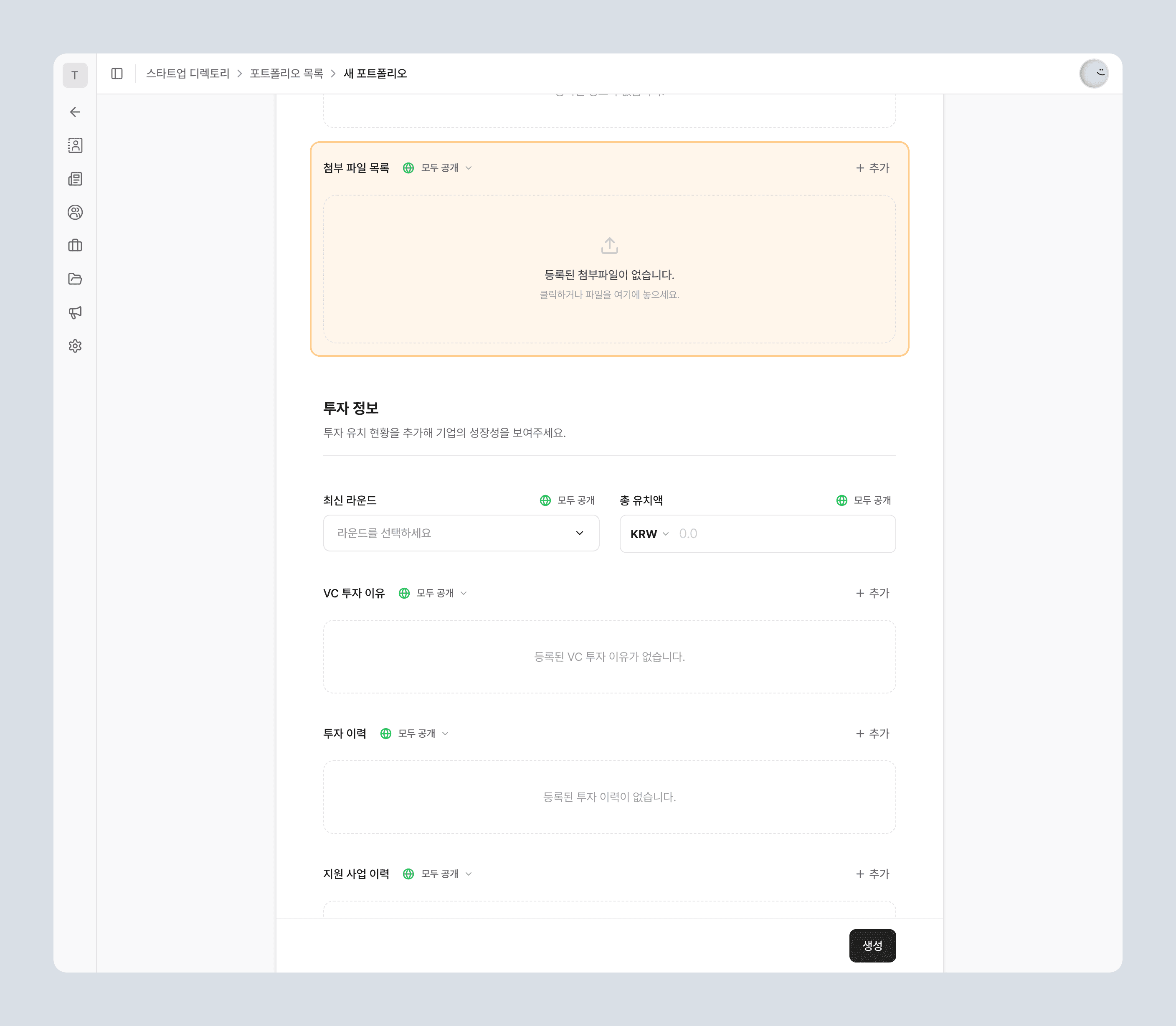Click the 투자 정보 section heading
Screen dimensions: 1176x1026
pyautogui.click(x=351, y=408)
